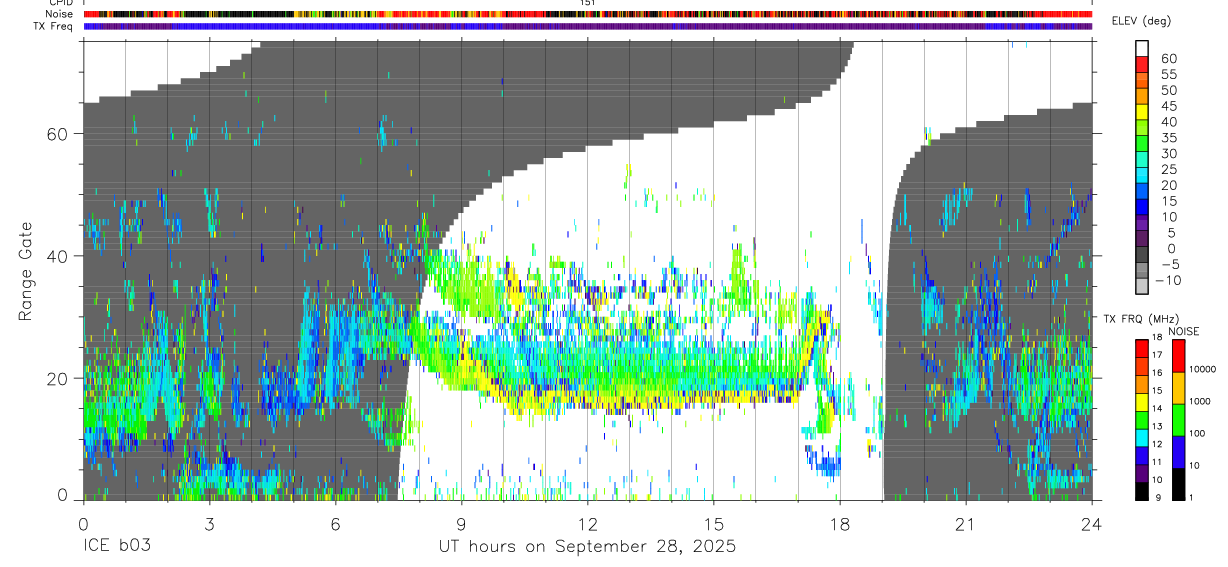The image size is (1228, 567).
Task: Click the 'TX Freq' strip label at top left
Action: 54,26
